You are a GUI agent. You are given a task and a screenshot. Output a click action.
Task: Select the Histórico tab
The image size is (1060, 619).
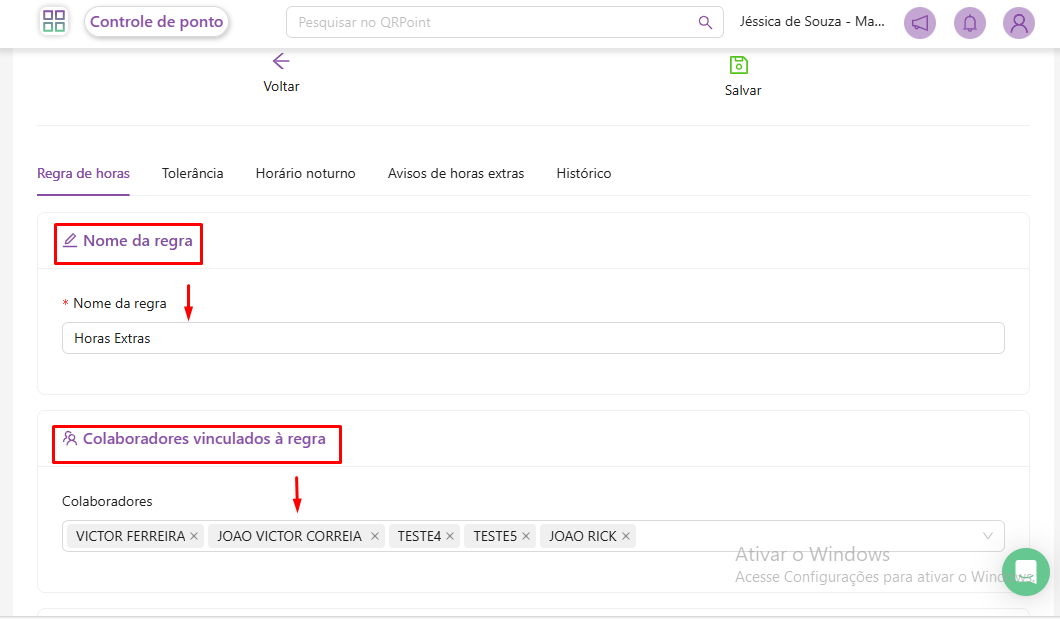583,173
